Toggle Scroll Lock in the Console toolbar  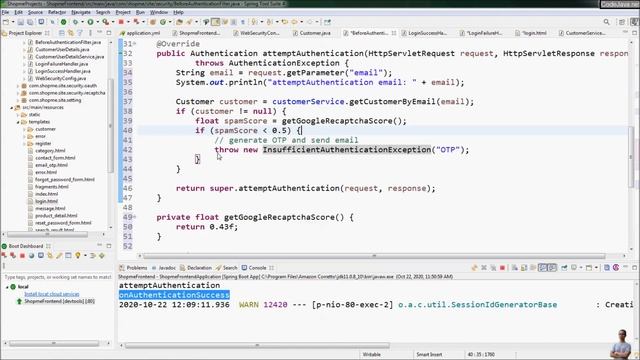tap(524, 268)
